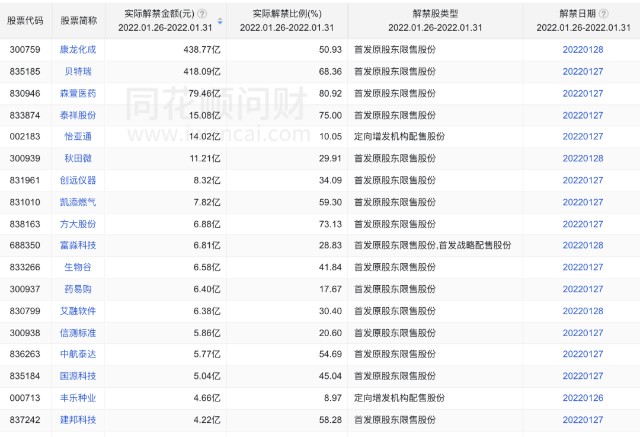This screenshot has height=437, width=640.
Task: Open stock link 秋田微
Action: pos(78,158)
